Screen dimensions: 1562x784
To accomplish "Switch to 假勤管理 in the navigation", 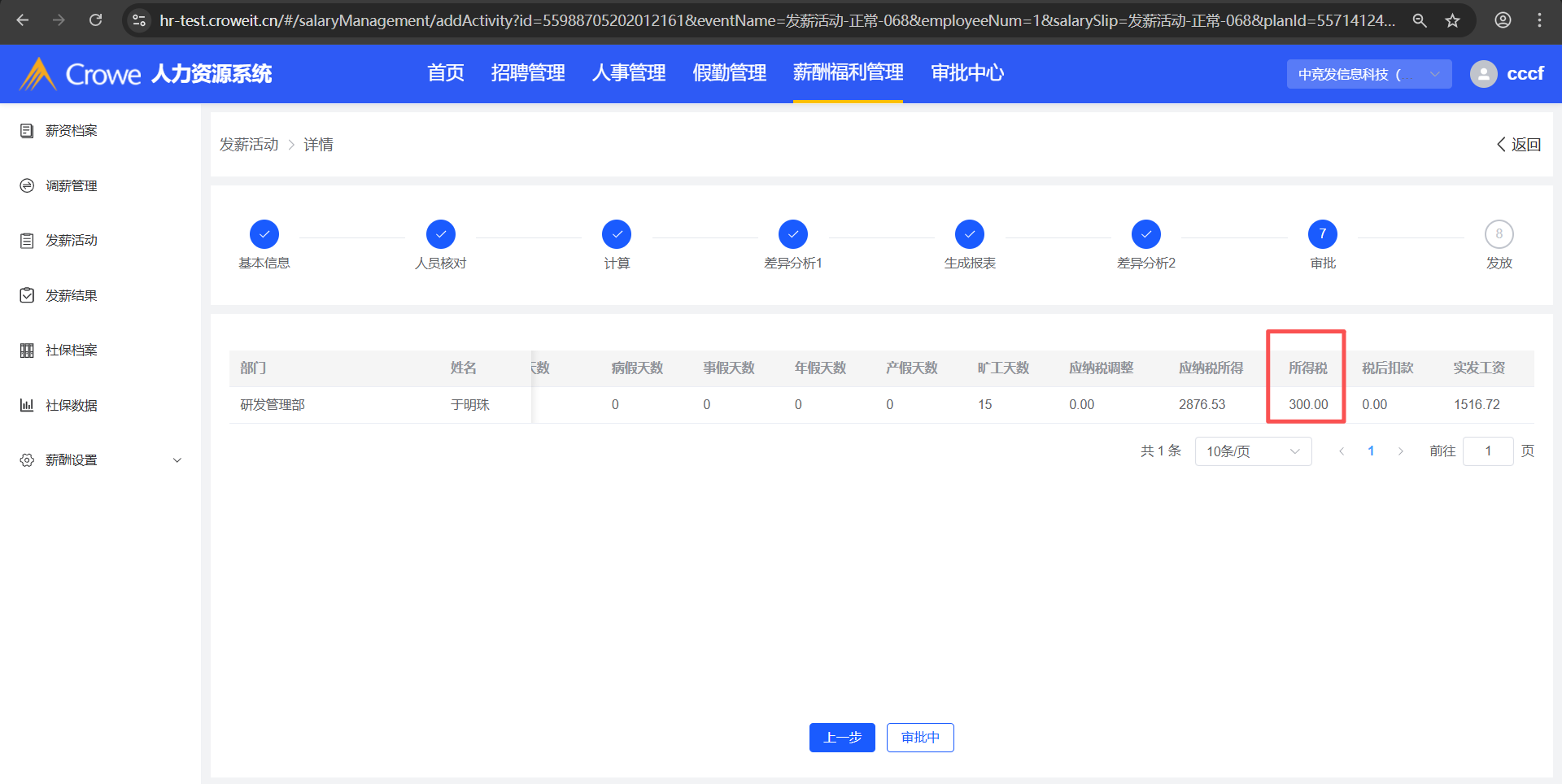I will [729, 73].
